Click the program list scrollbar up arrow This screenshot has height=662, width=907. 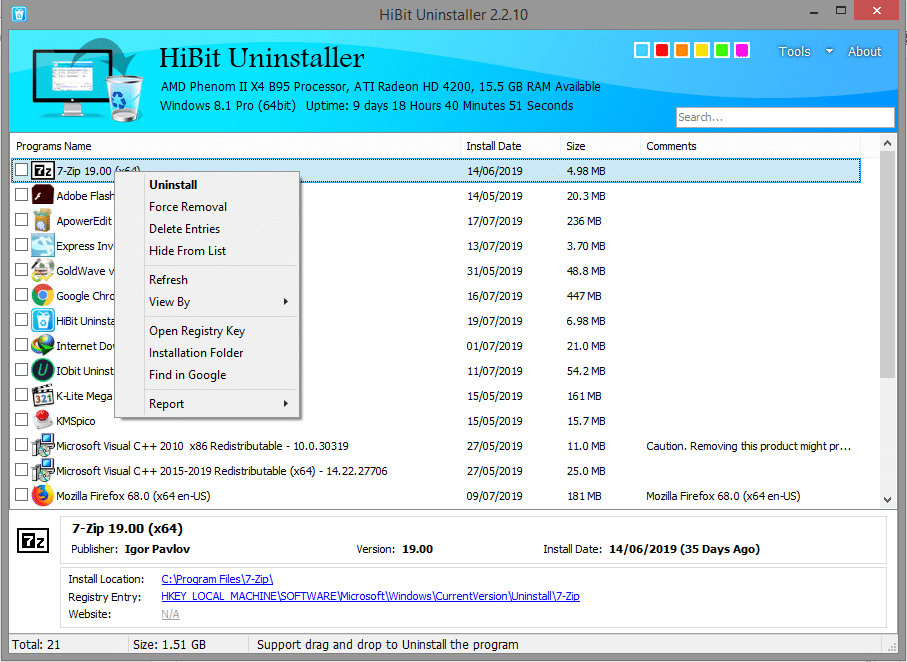click(887, 143)
